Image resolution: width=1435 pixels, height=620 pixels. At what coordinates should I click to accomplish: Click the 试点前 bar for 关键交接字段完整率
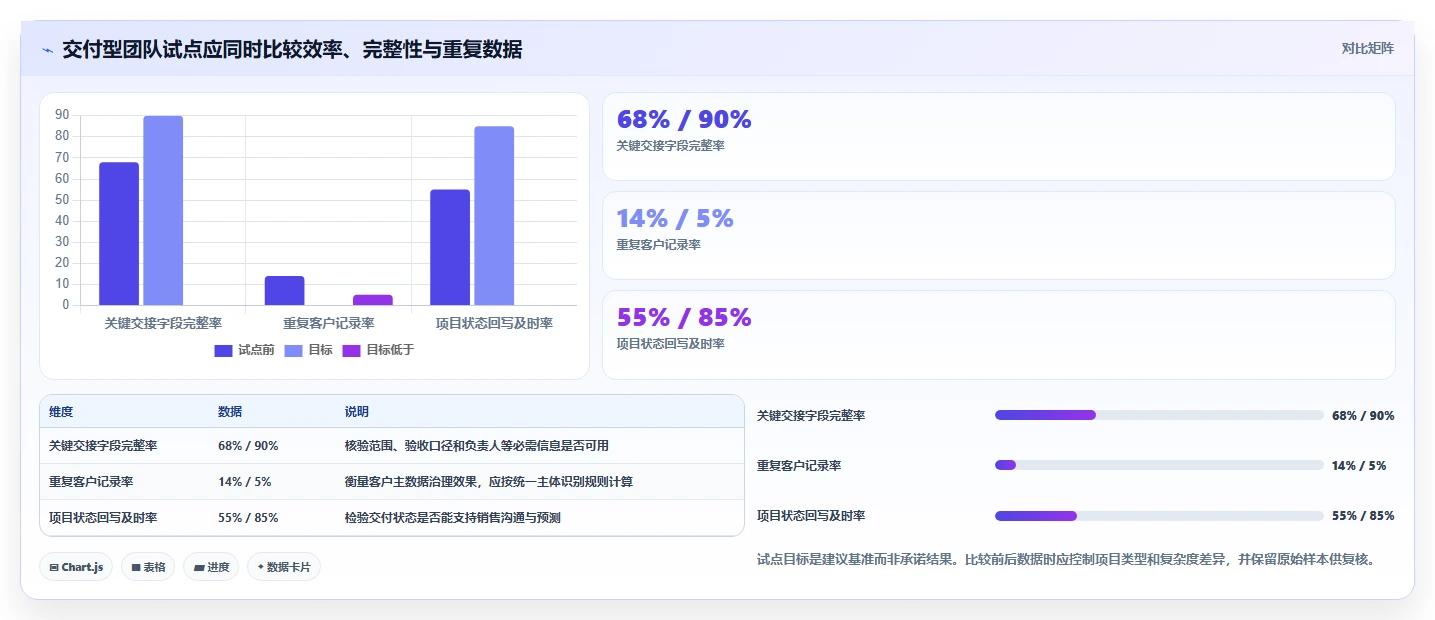pyautogui.click(x=119, y=234)
